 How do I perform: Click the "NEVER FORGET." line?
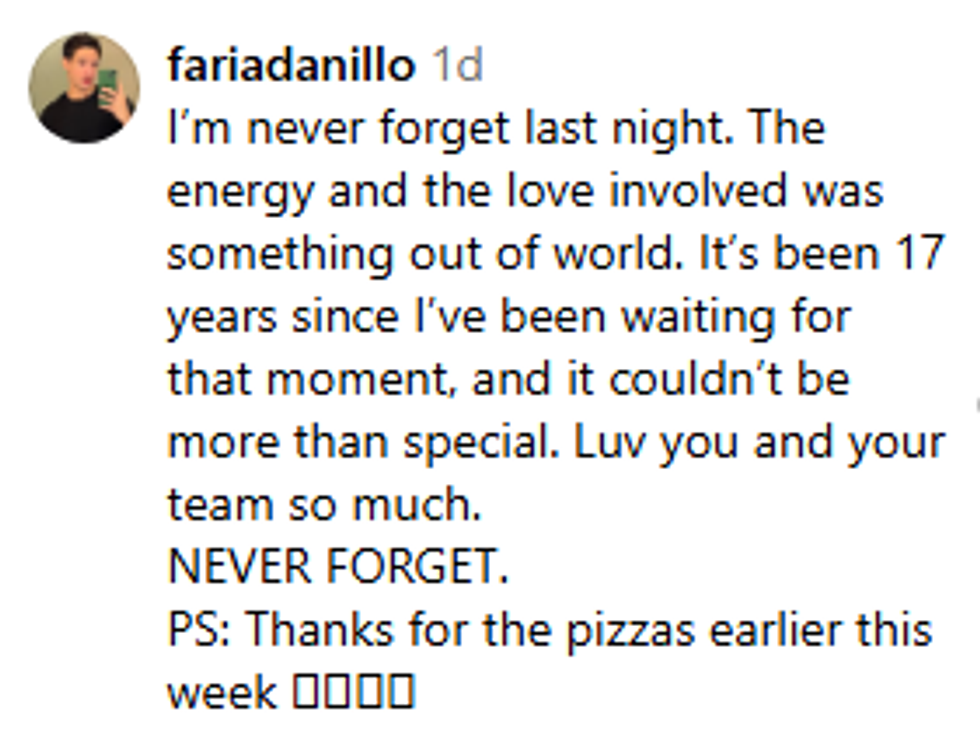tap(338, 567)
